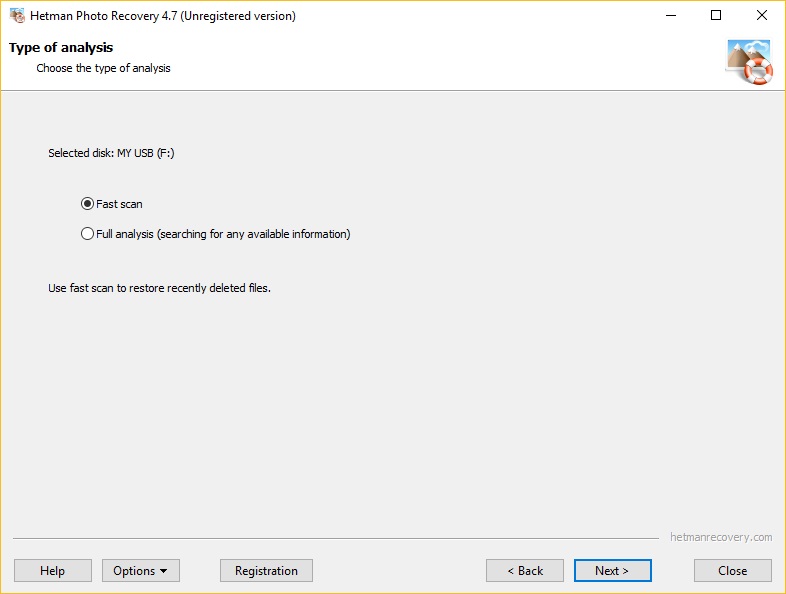
Task: Click the 'Use fast scan to restore' hint text
Action: pyautogui.click(x=159, y=288)
